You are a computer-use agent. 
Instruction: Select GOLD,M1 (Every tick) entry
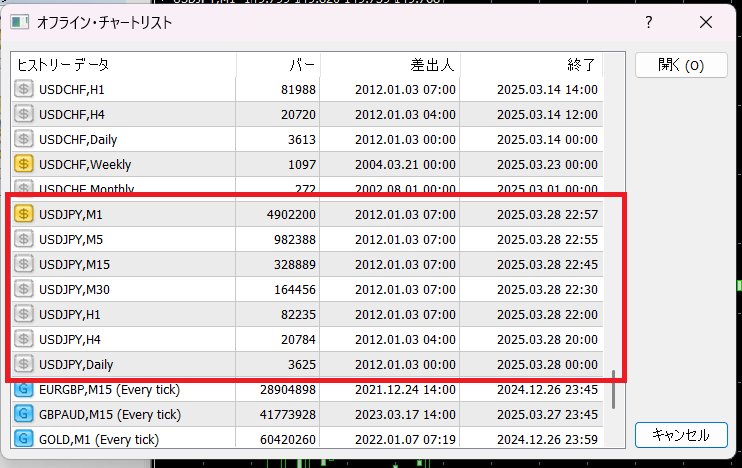pyautogui.click(x=308, y=439)
